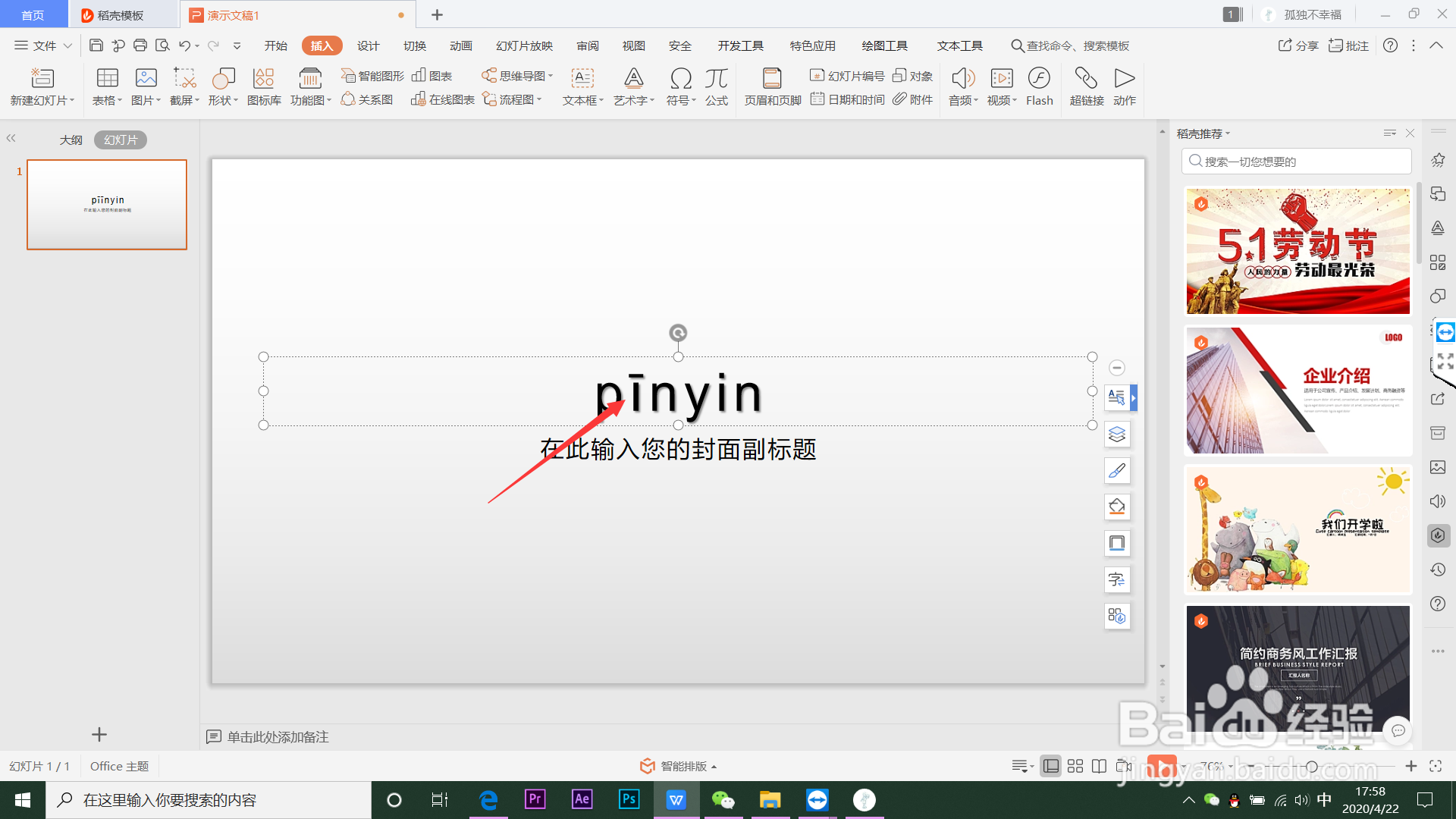The height and width of the screenshot is (819, 1456).
Task: Expand the 智能排版 menu in the status bar
Action: (687, 766)
